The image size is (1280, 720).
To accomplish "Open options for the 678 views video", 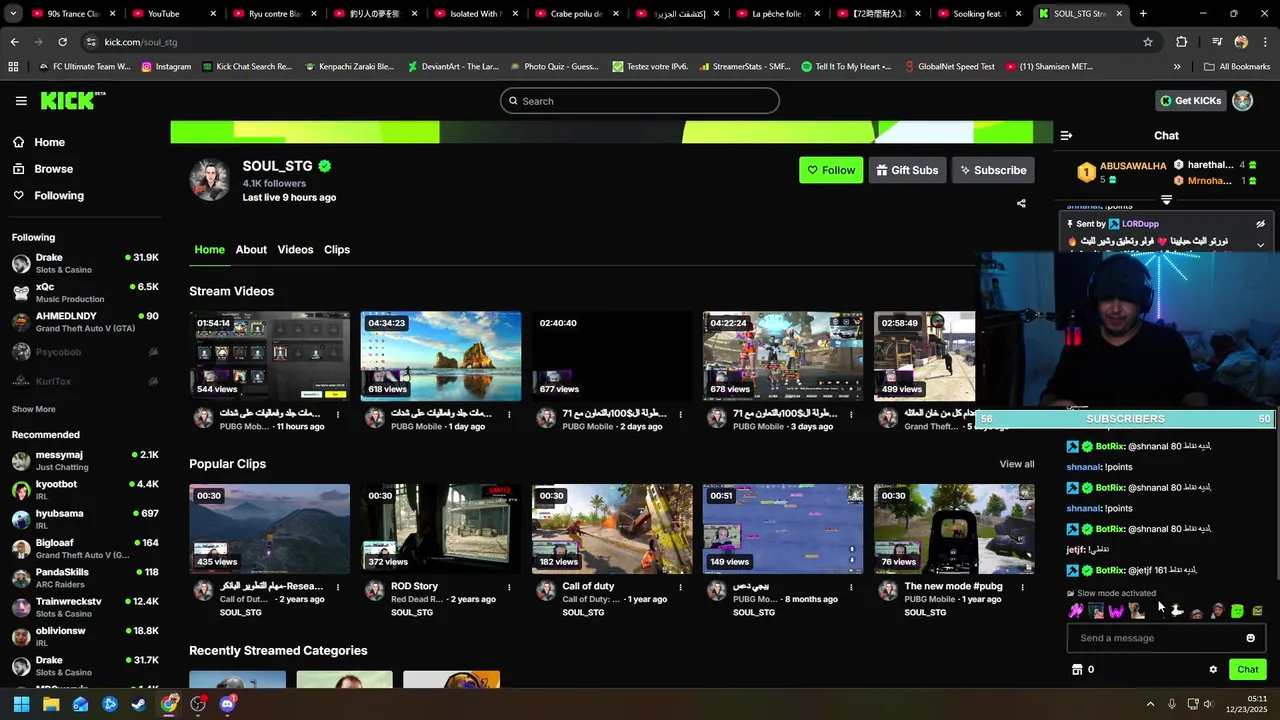I will 851,414.
